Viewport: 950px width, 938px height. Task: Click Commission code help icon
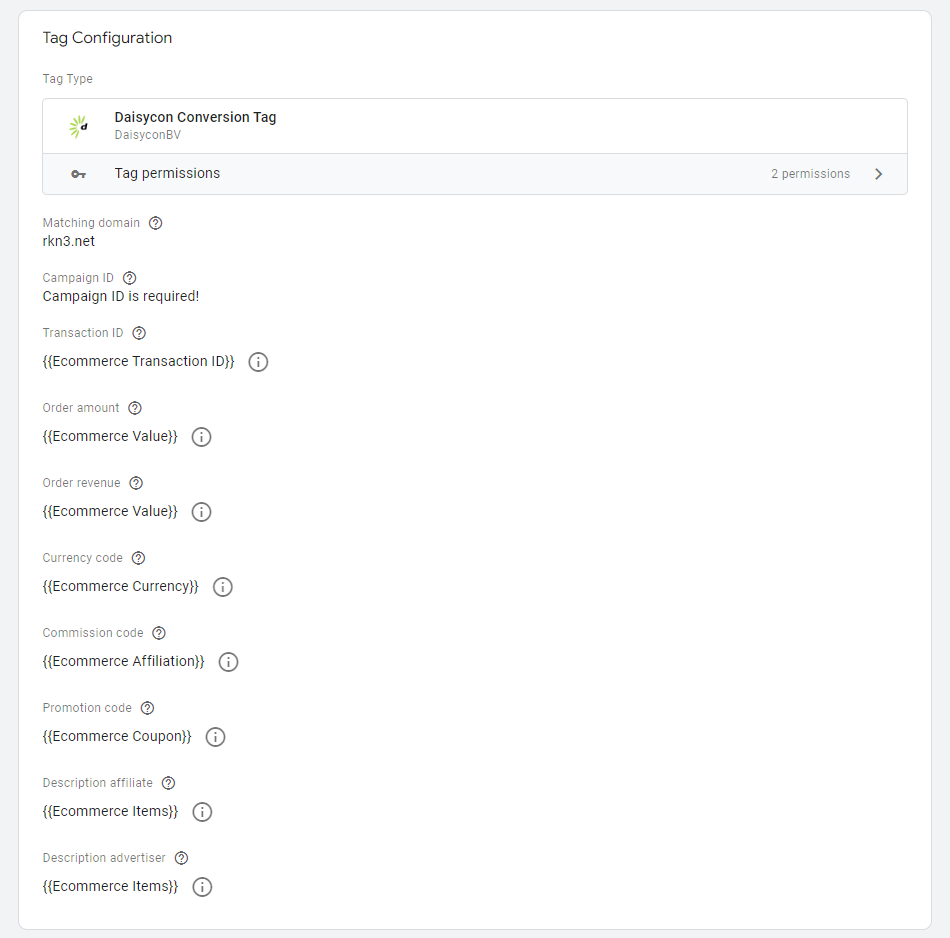pos(159,633)
